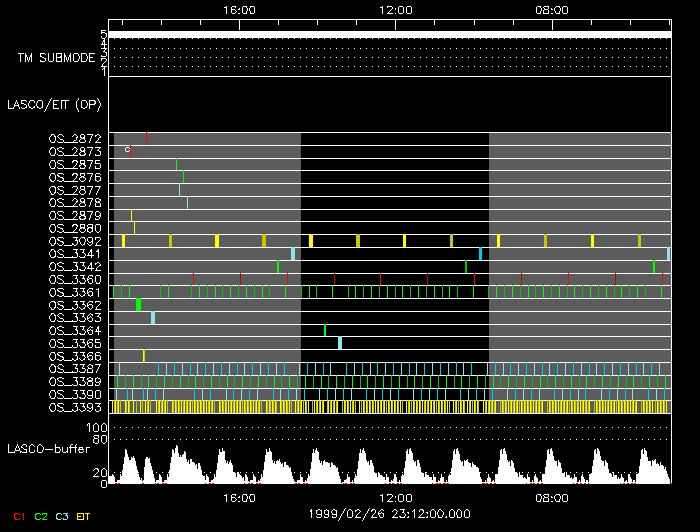700x532 pixels.
Task: Select the OS_3092 row label
Action: pyautogui.click(x=75, y=241)
